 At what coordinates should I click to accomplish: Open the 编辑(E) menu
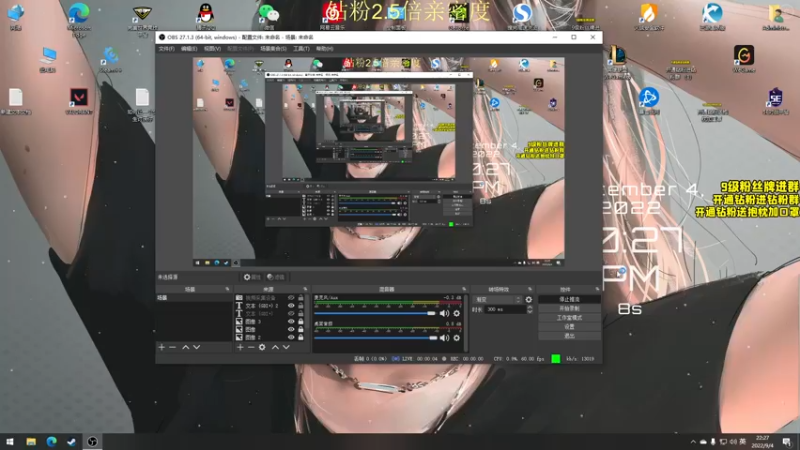[x=189, y=48]
